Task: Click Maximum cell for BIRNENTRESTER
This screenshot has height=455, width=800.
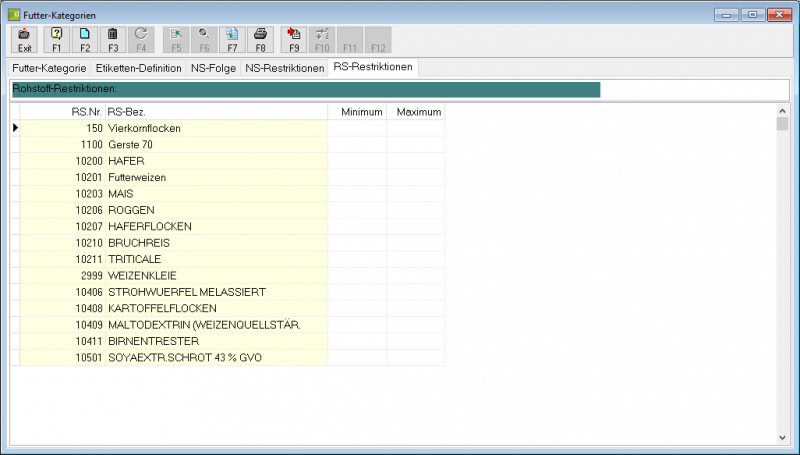Action: pos(416,341)
